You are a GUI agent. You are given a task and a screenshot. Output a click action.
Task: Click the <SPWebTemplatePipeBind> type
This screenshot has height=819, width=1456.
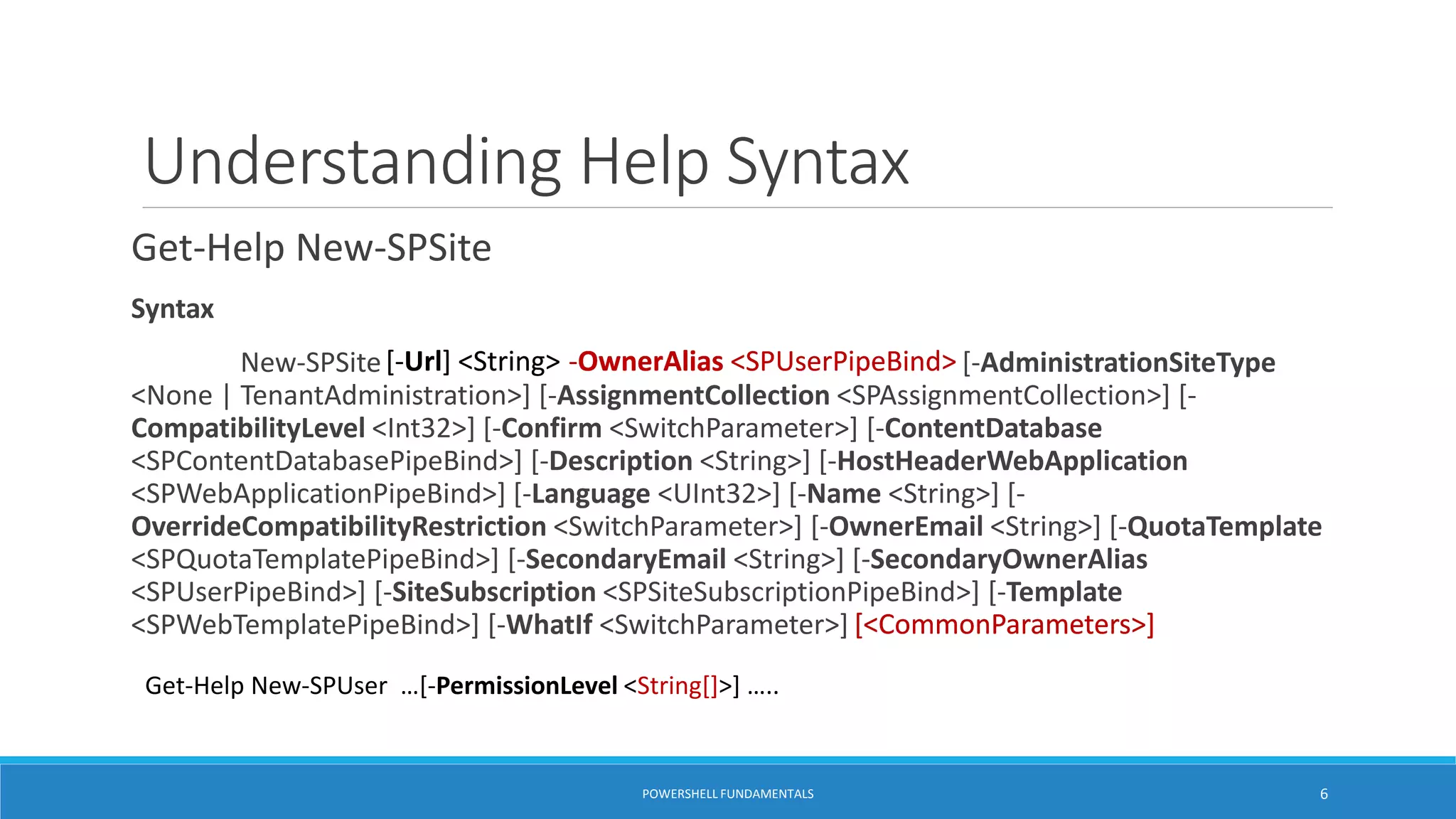[x=301, y=625]
